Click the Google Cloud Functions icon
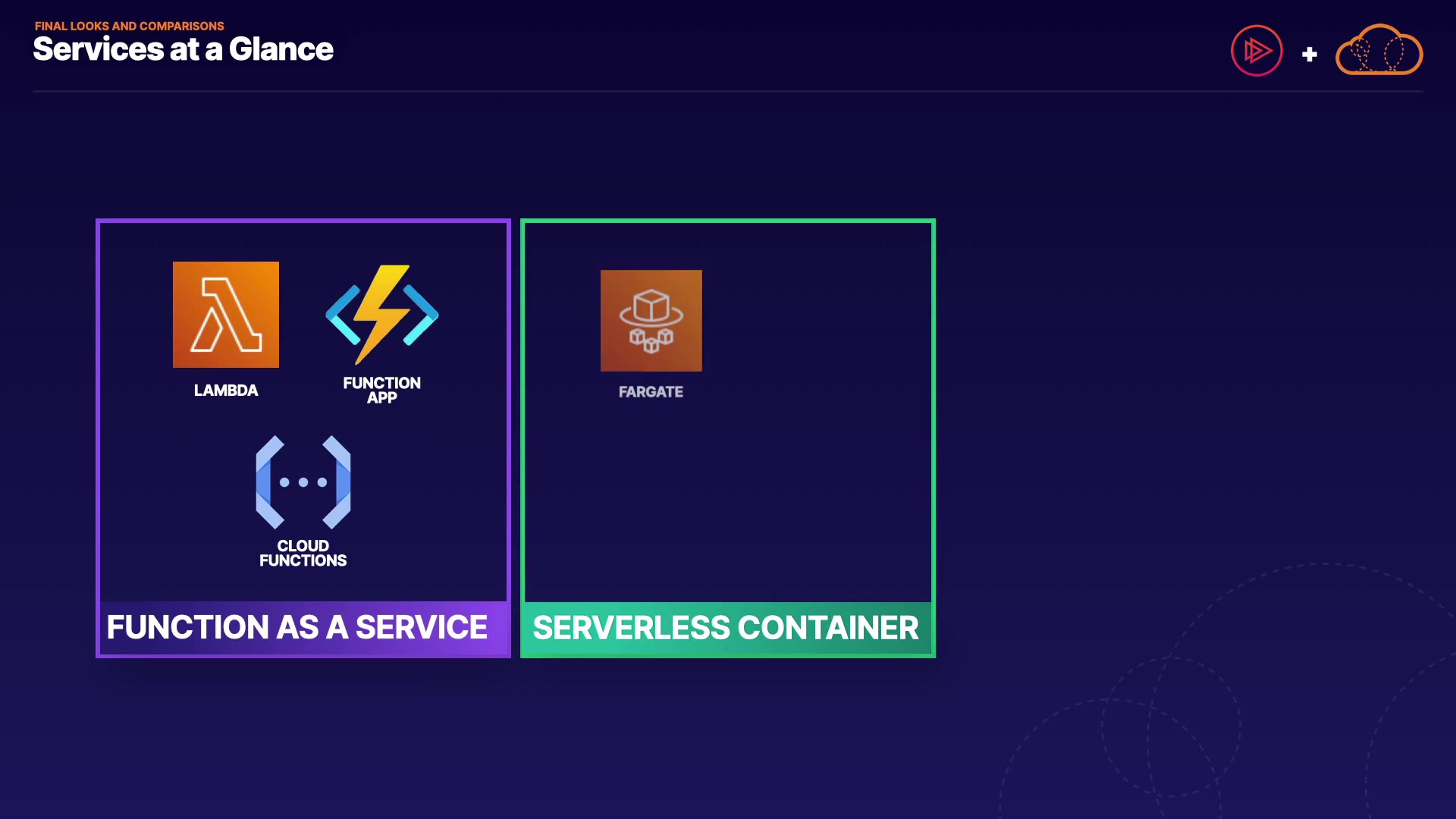 click(303, 482)
